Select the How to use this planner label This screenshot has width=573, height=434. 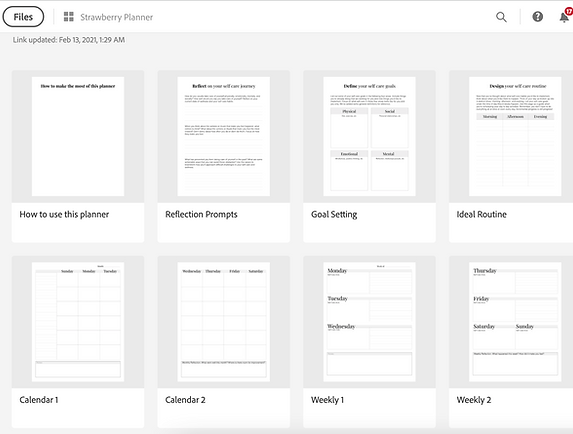pos(64,214)
